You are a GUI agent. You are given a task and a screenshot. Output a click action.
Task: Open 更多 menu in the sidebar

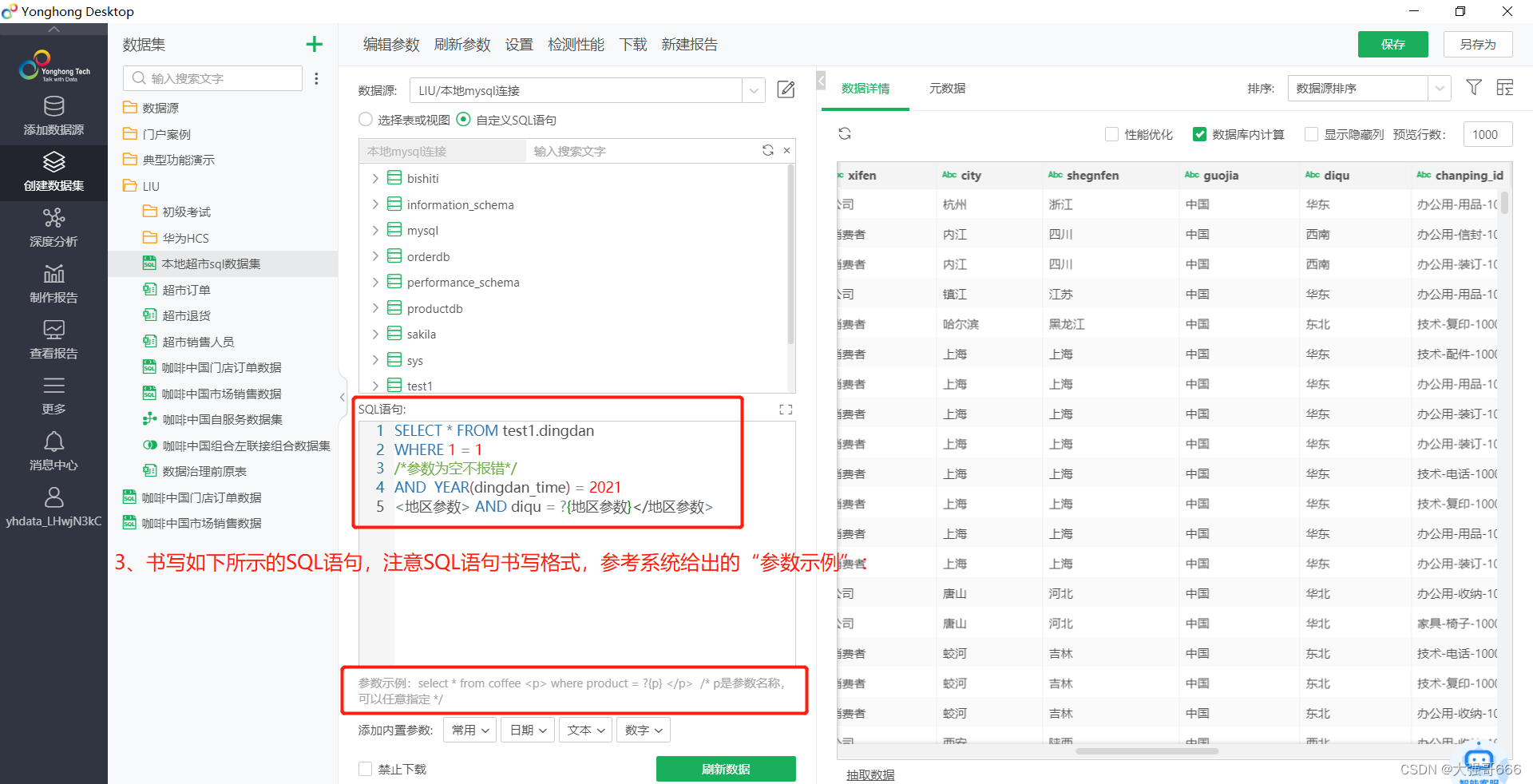[x=53, y=396]
